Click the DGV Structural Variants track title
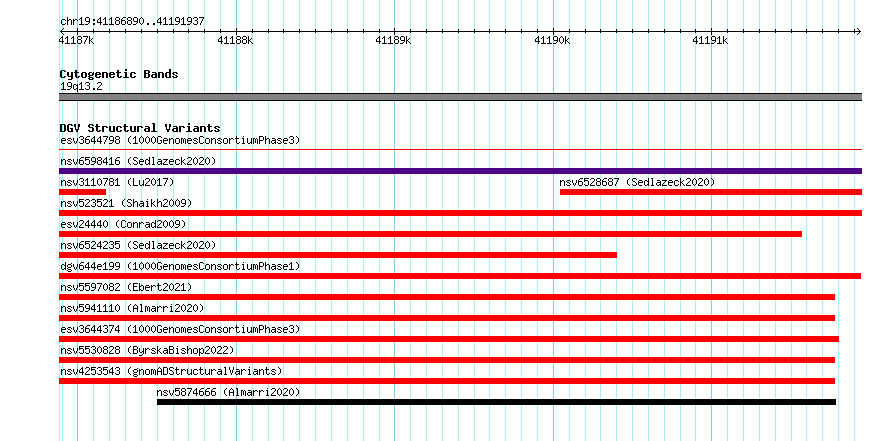Viewport: 890px width, 441px height. click(x=140, y=128)
